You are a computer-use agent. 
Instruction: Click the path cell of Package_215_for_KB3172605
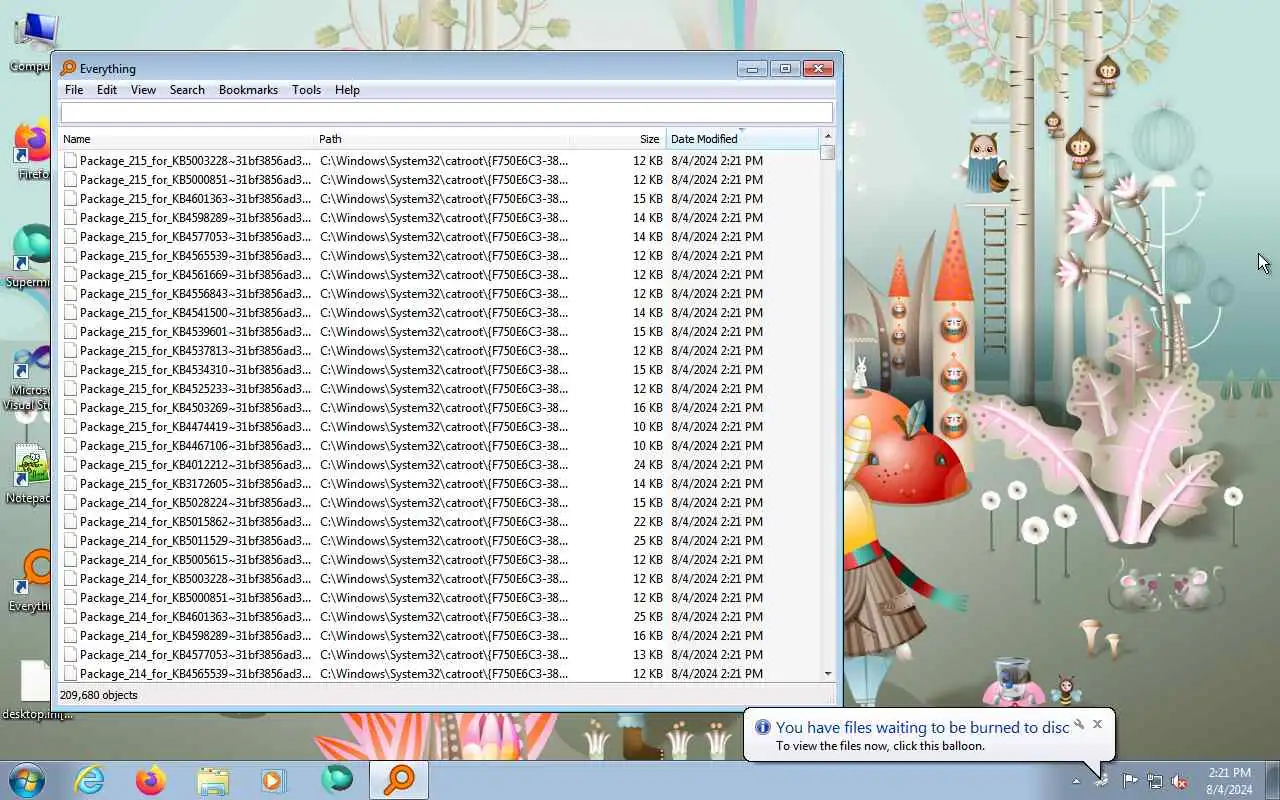(444, 484)
